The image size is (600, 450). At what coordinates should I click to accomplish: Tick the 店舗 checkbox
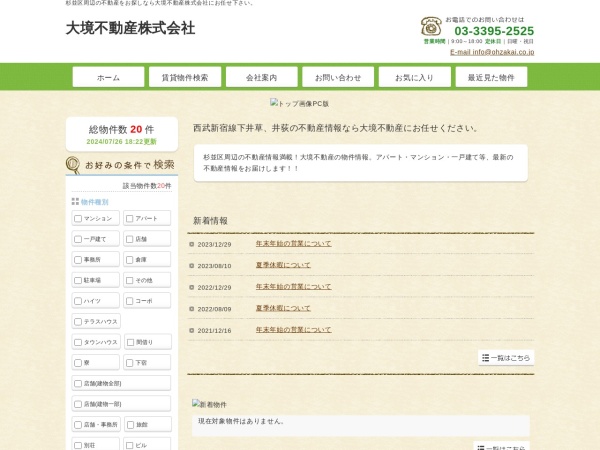[130, 239]
